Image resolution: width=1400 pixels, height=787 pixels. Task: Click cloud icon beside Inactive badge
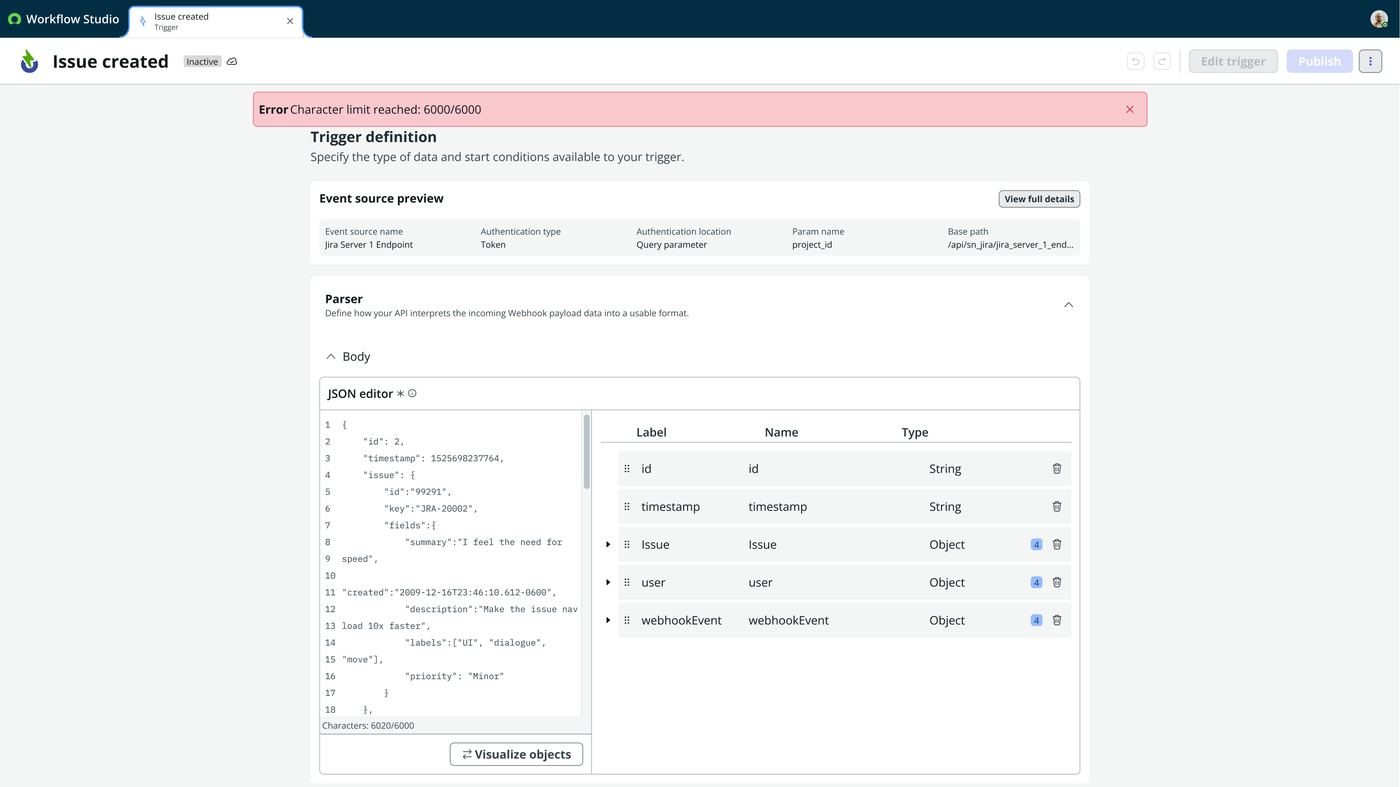click(232, 62)
